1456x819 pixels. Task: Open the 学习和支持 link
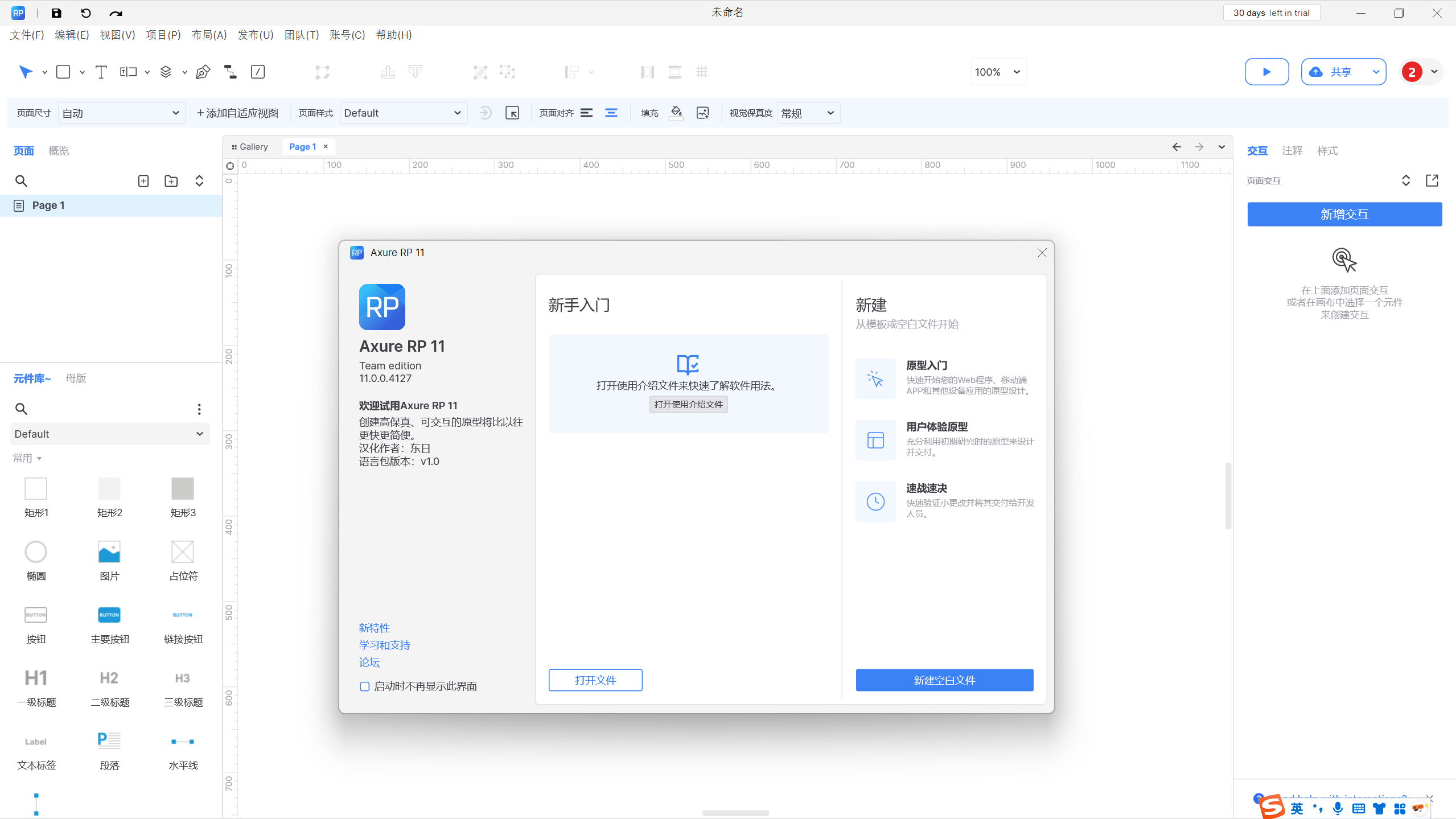[384, 645]
